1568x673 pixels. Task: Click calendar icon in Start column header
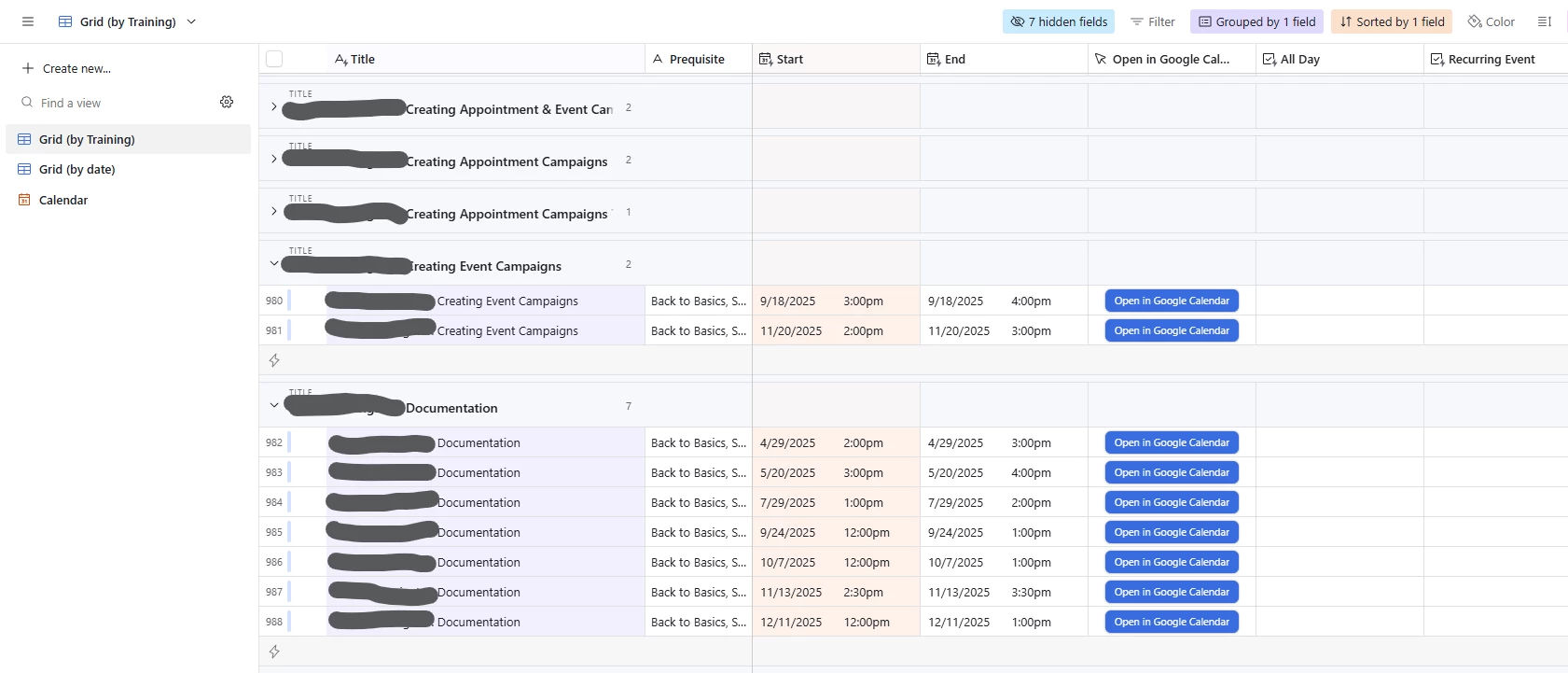[765, 59]
